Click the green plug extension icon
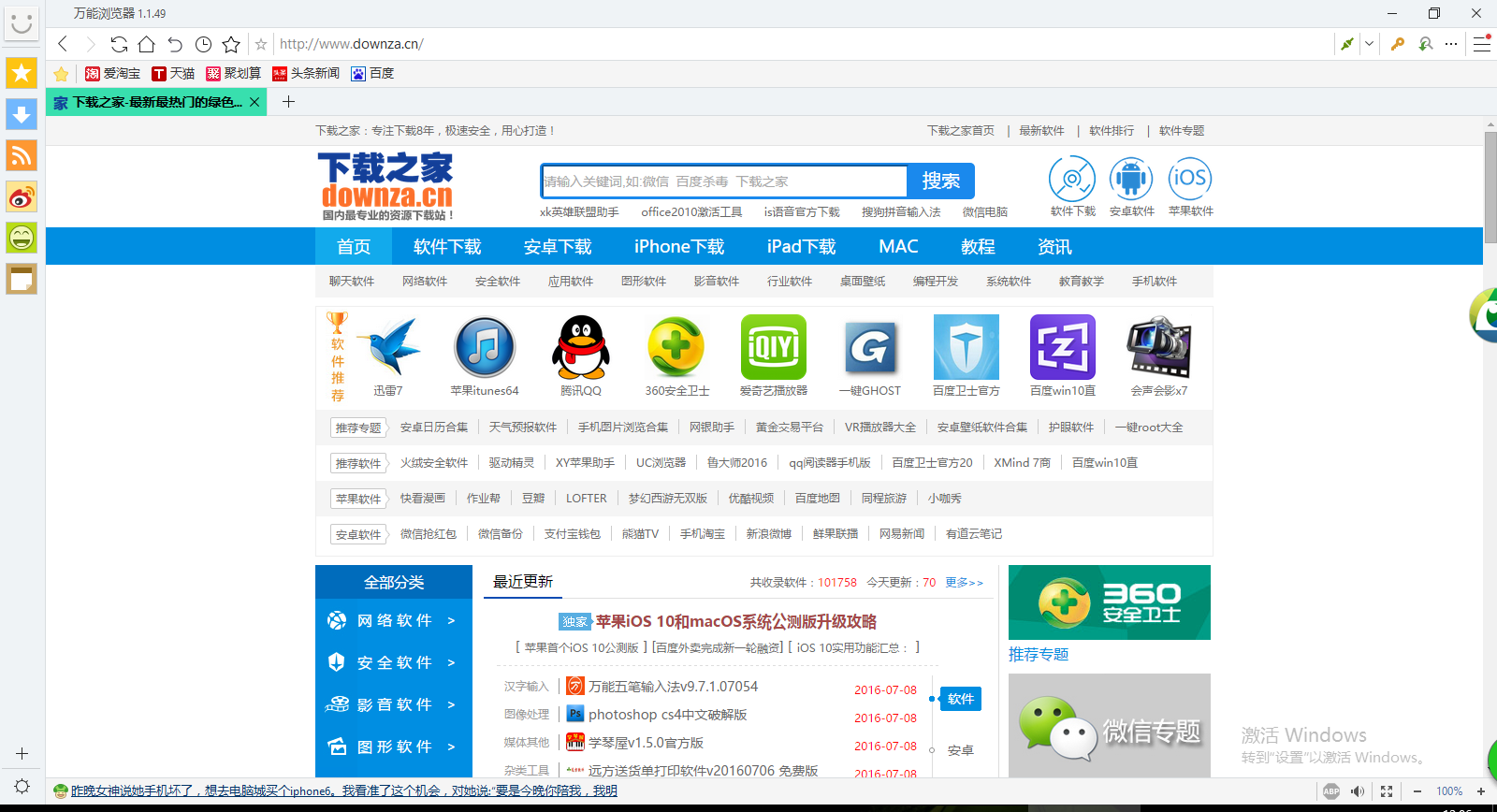Viewport: 1497px width, 812px height. pos(1347,44)
